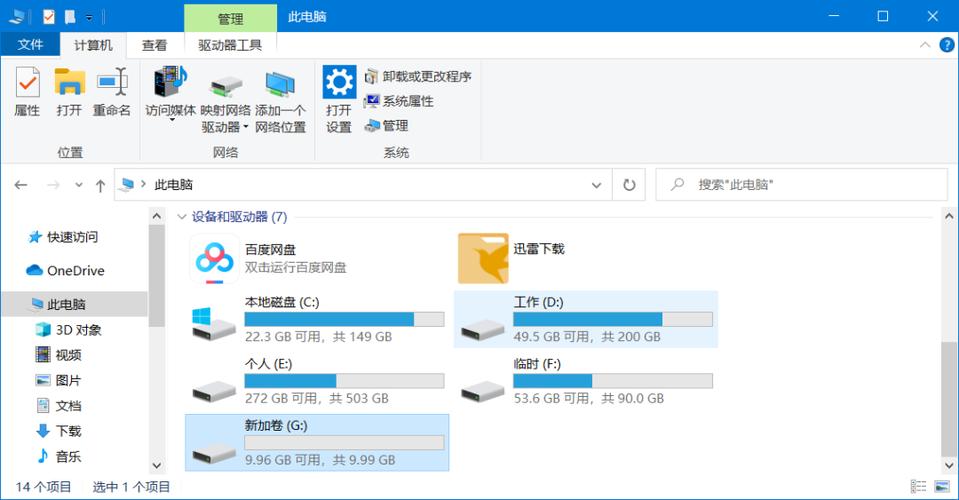
Task: Click quick access toolbar new folder icon
Action: (x=70, y=17)
